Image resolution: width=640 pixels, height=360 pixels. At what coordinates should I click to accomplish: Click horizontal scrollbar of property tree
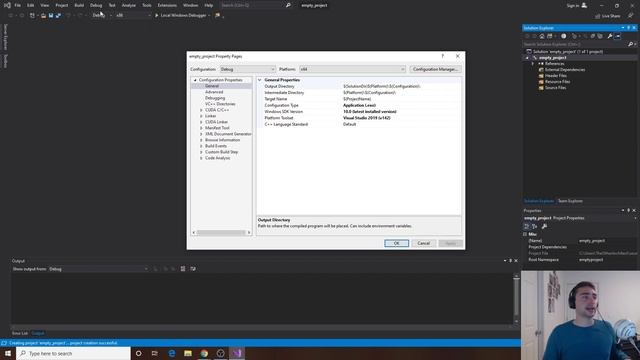221,233
